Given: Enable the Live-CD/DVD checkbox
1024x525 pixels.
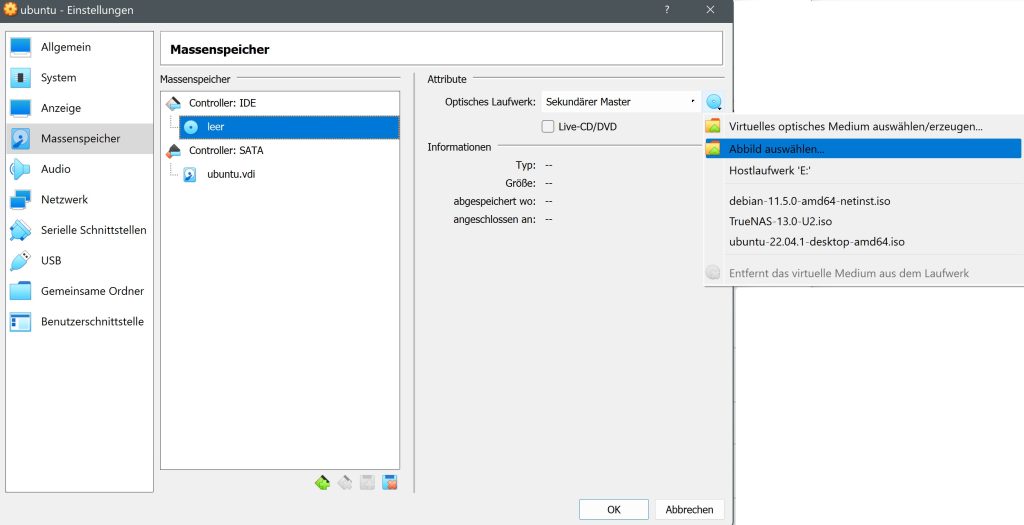Looking at the screenshot, I should click(548, 127).
